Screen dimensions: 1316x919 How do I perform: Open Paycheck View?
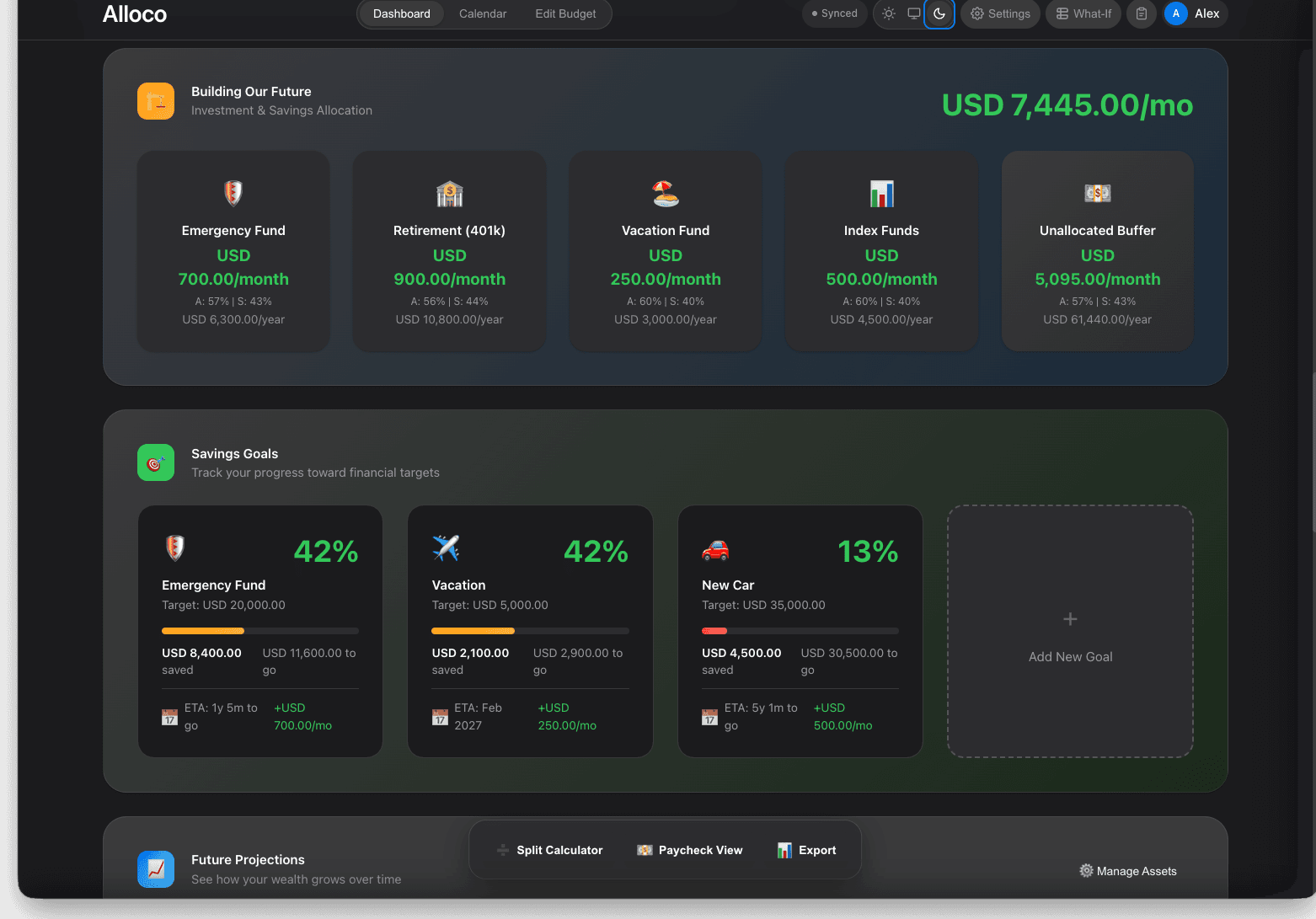(x=690, y=850)
